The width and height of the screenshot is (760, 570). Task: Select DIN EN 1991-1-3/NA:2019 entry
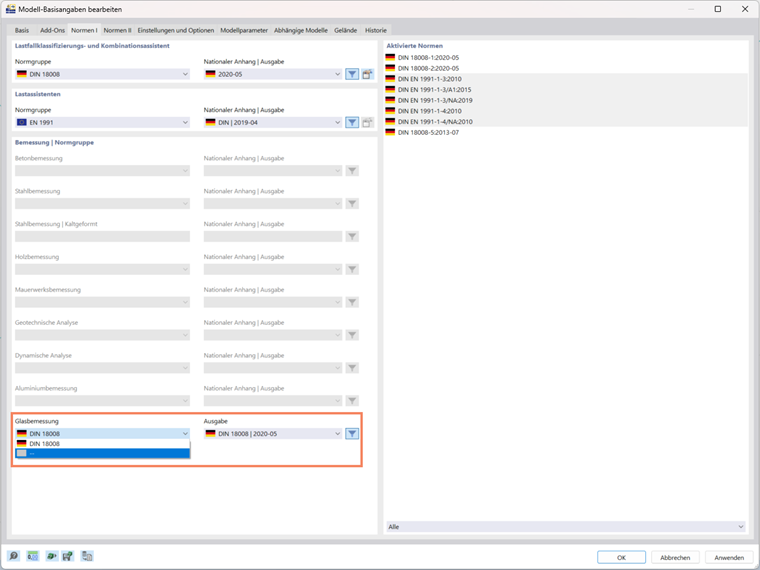pyautogui.click(x=567, y=100)
